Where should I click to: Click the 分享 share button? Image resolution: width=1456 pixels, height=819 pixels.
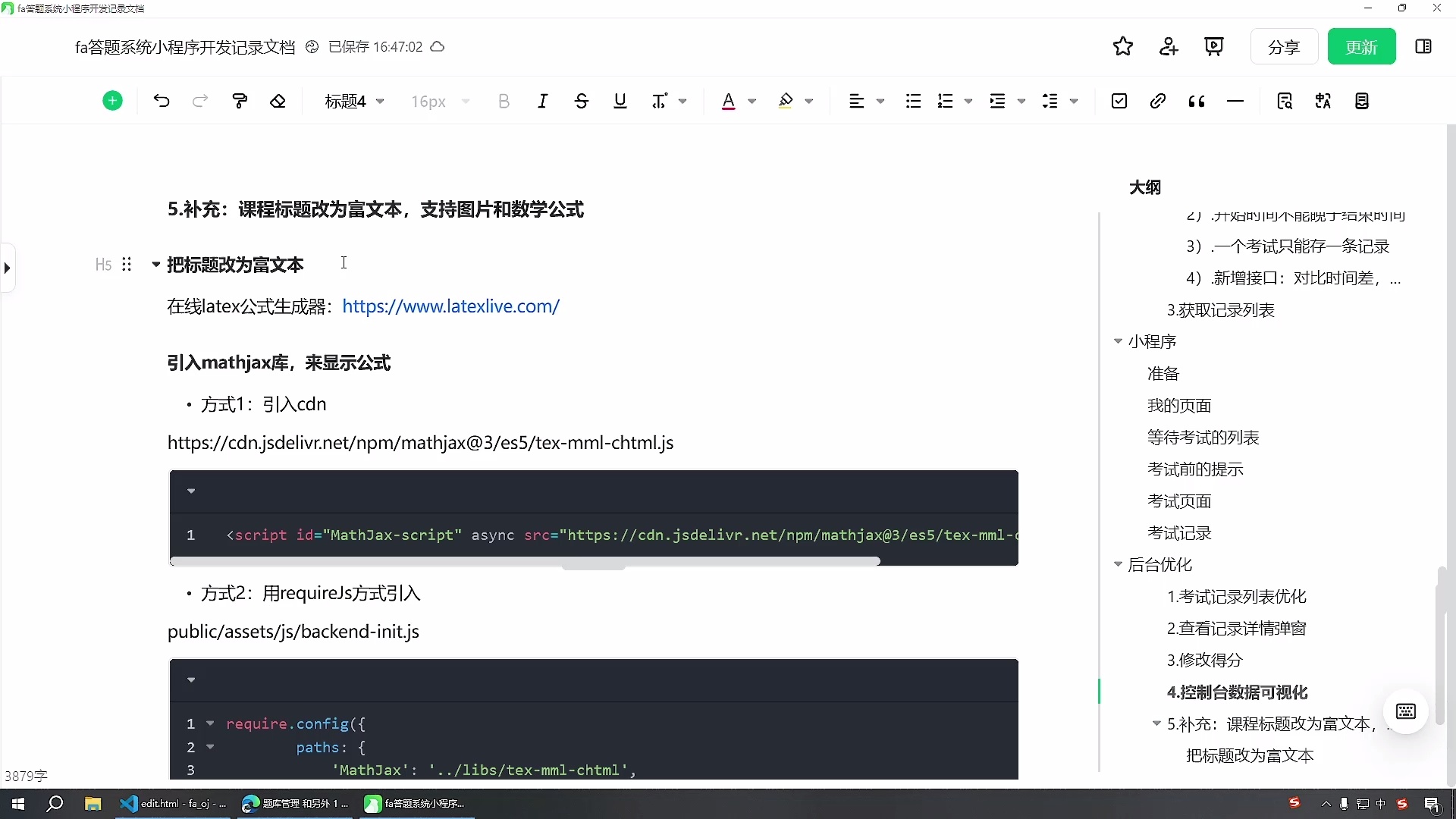point(1284,47)
